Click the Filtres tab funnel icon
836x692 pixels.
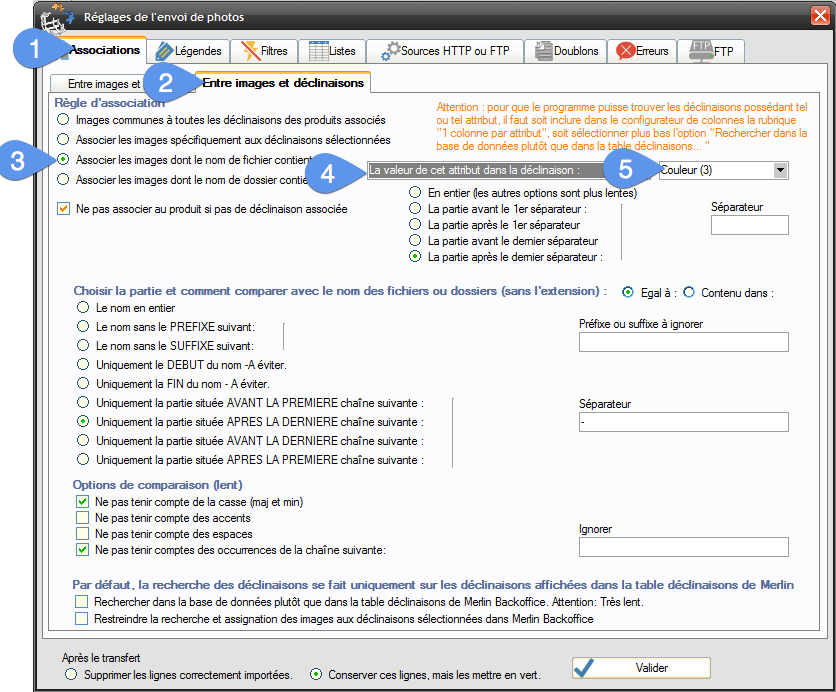point(250,50)
